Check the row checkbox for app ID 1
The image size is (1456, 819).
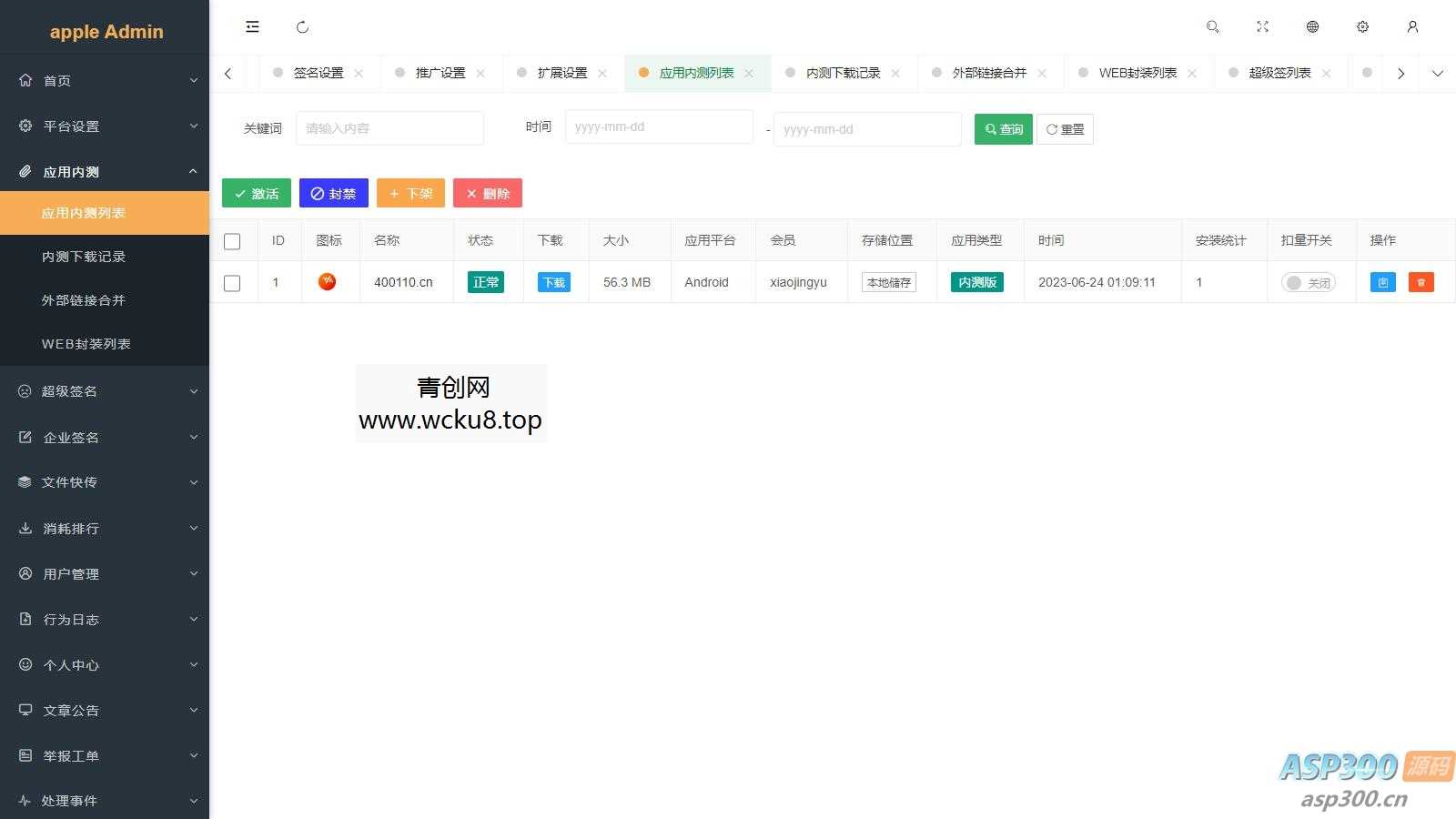click(233, 282)
